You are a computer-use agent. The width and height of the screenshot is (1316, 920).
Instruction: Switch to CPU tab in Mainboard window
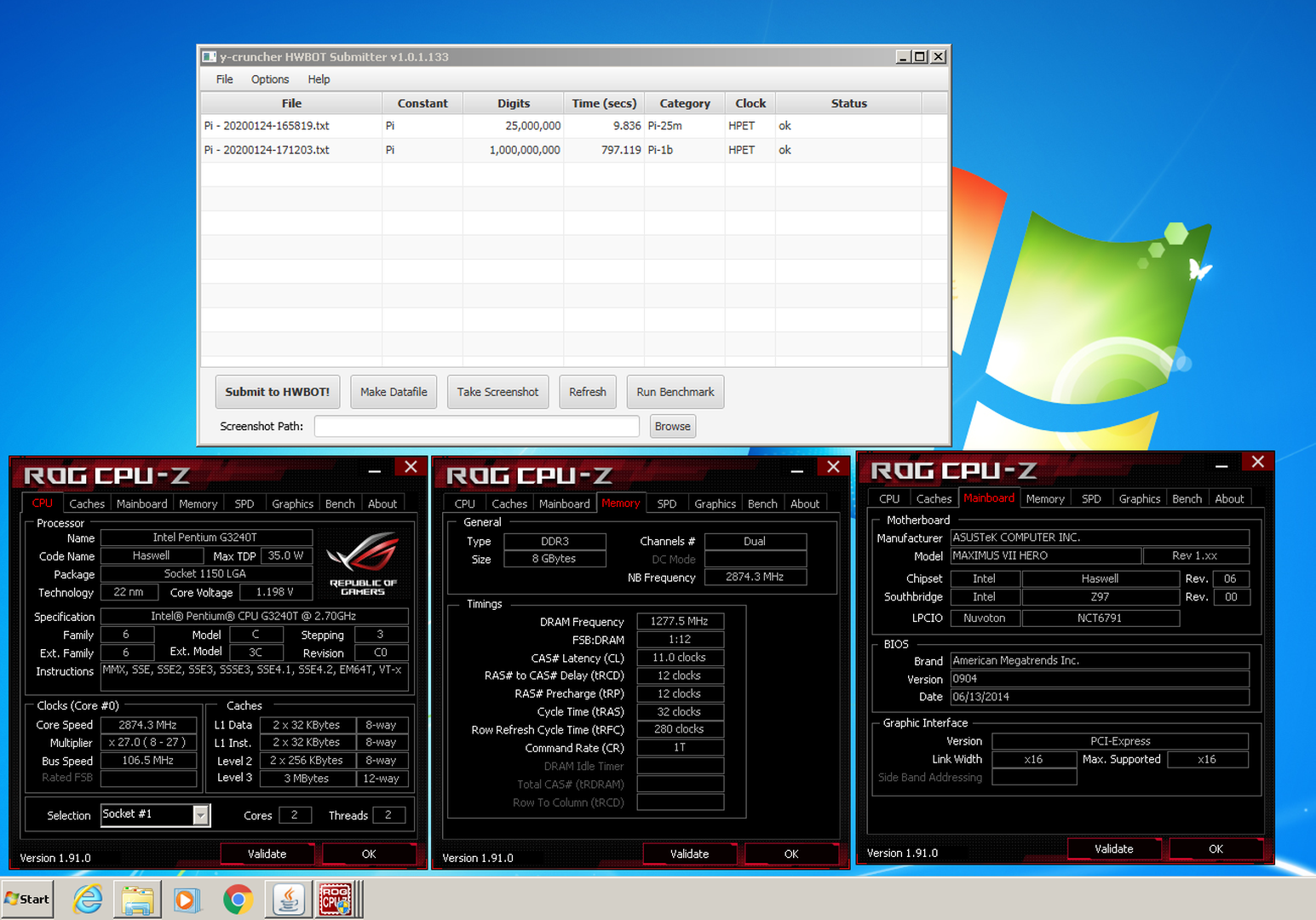point(889,498)
